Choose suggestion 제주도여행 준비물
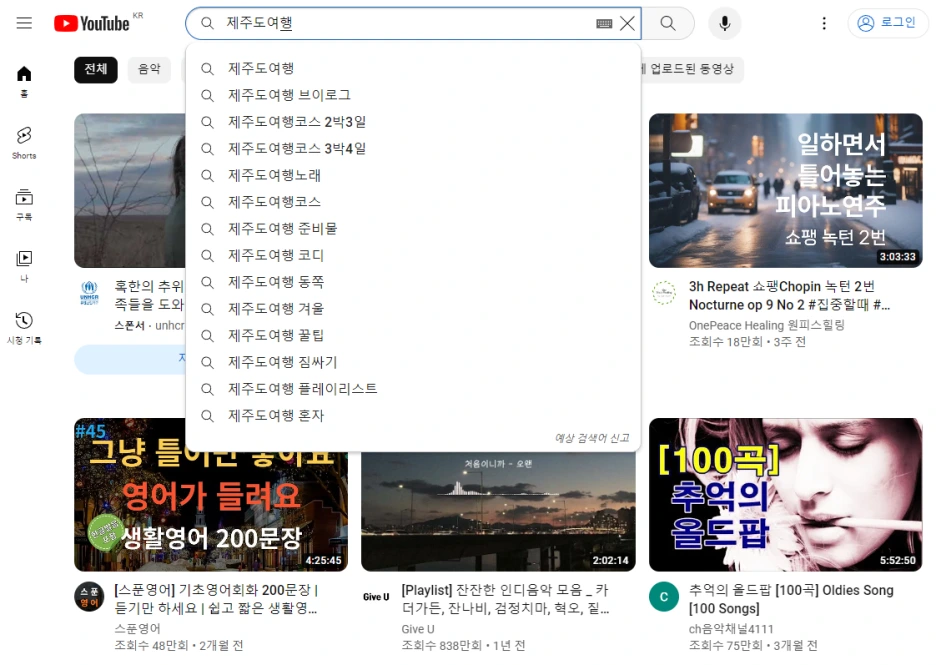Viewport: 936px width, 665px height. (413, 229)
